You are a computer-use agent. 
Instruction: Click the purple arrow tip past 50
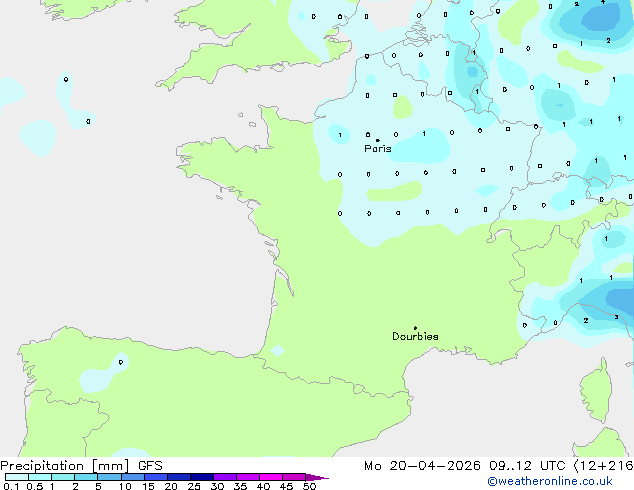click(x=317, y=477)
